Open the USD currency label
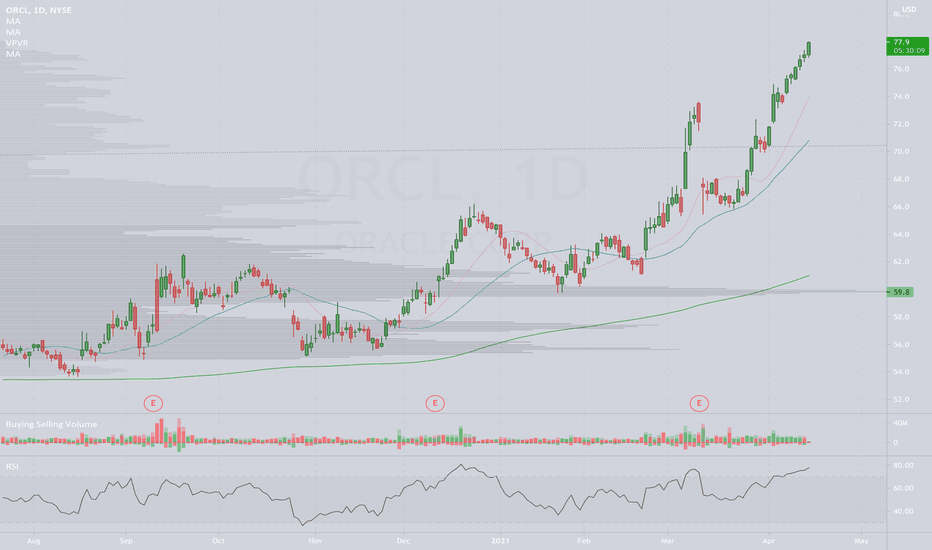Image resolution: width=932 pixels, height=550 pixels. tap(909, 9)
